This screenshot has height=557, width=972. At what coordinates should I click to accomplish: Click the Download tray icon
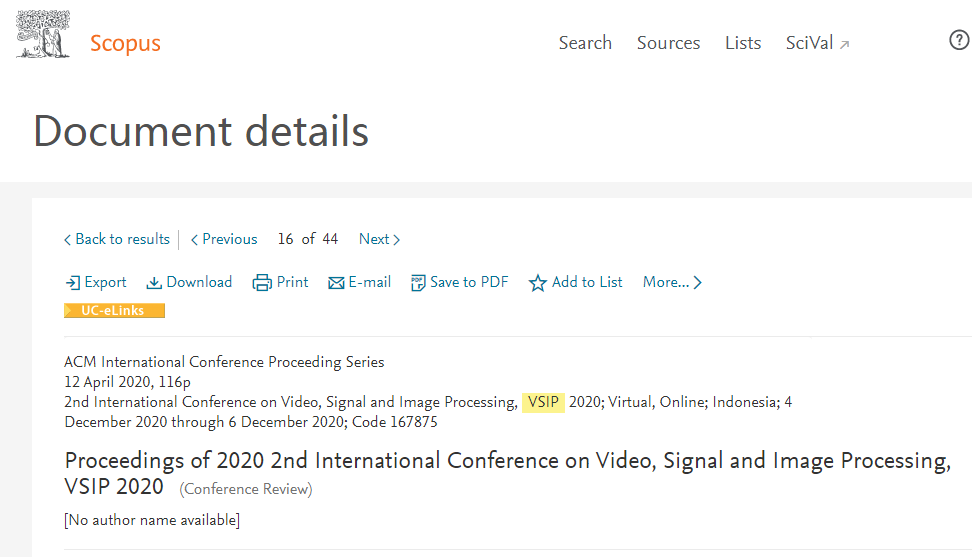pyautogui.click(x=154, y=283)
